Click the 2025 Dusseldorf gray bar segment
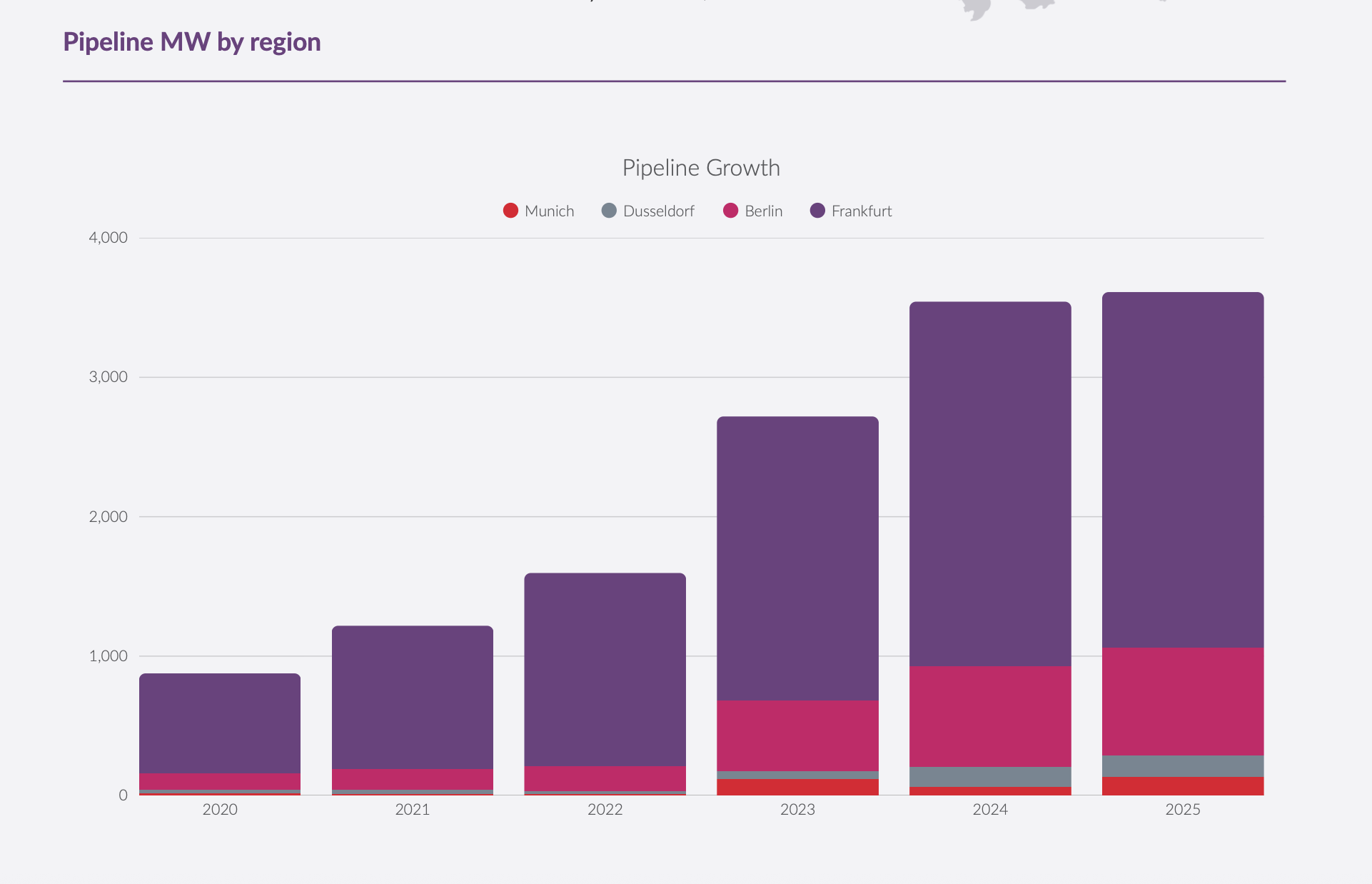This screenshot has width=1372, height=884. pos(1183,766)
